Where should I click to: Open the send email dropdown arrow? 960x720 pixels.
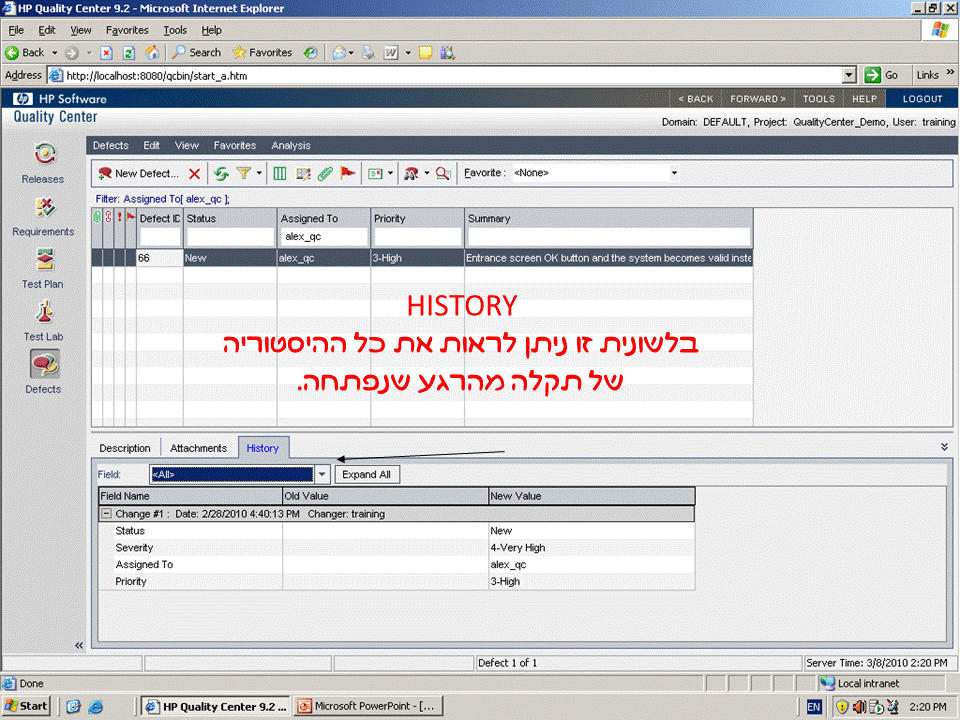pyautogui.click(x=390, y=174)
